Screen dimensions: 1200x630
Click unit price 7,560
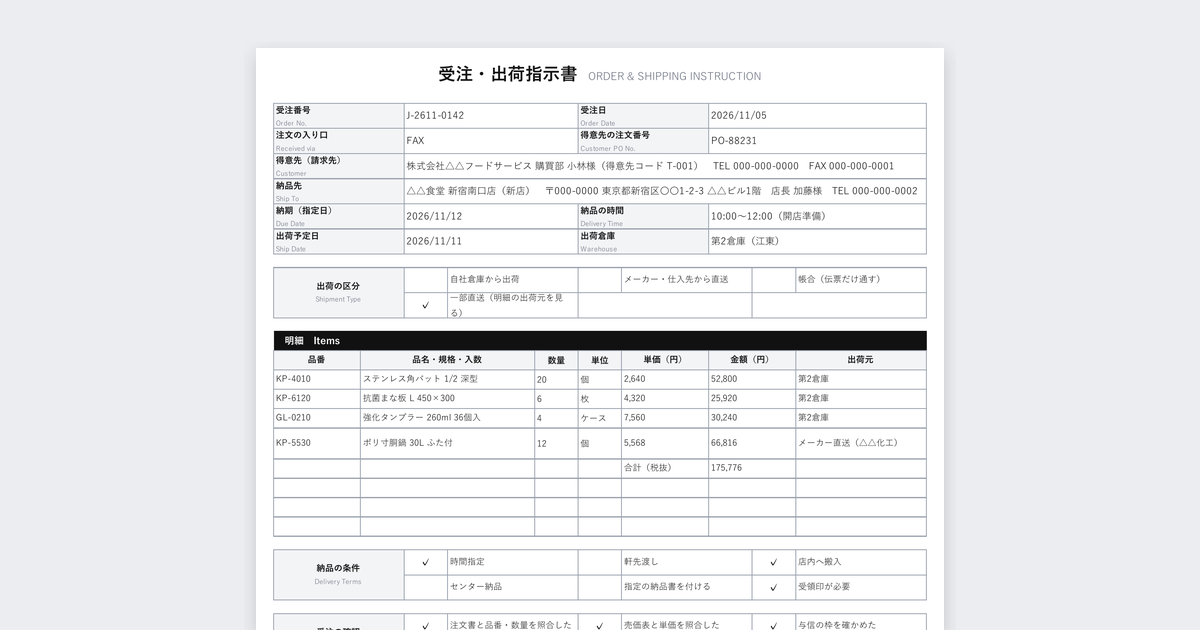pos(635,418)
